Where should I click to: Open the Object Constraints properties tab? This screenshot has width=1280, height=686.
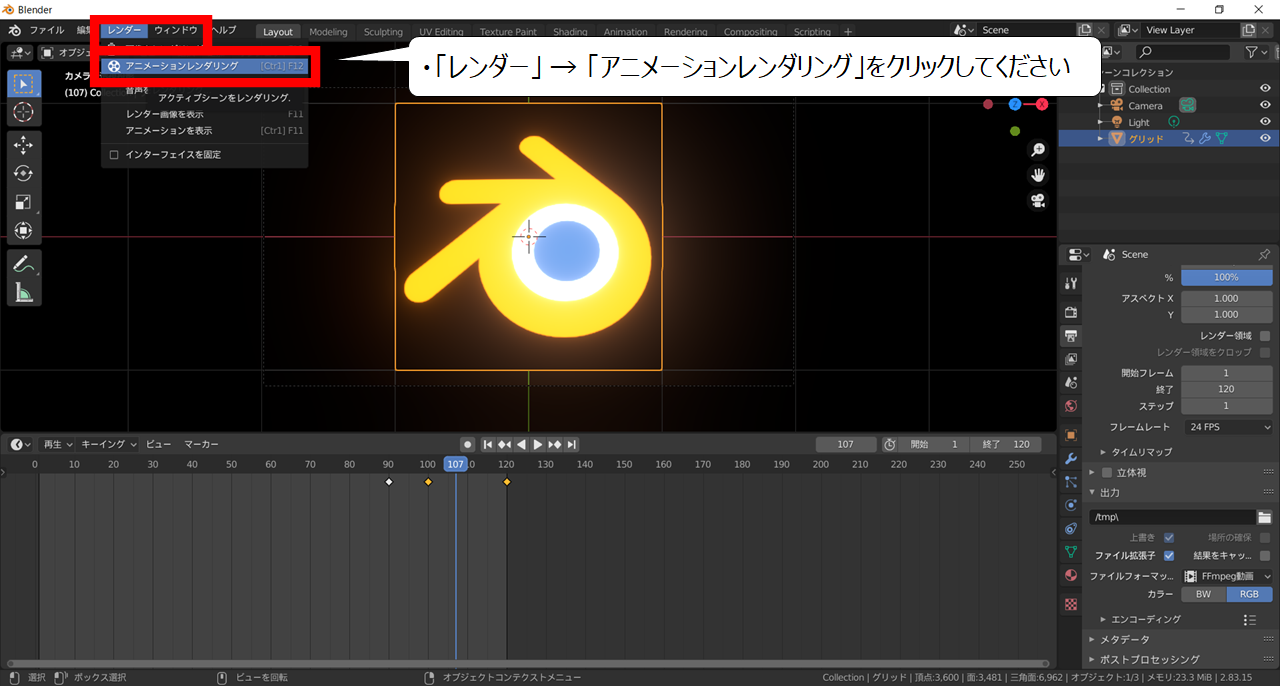coord(1071,528)
